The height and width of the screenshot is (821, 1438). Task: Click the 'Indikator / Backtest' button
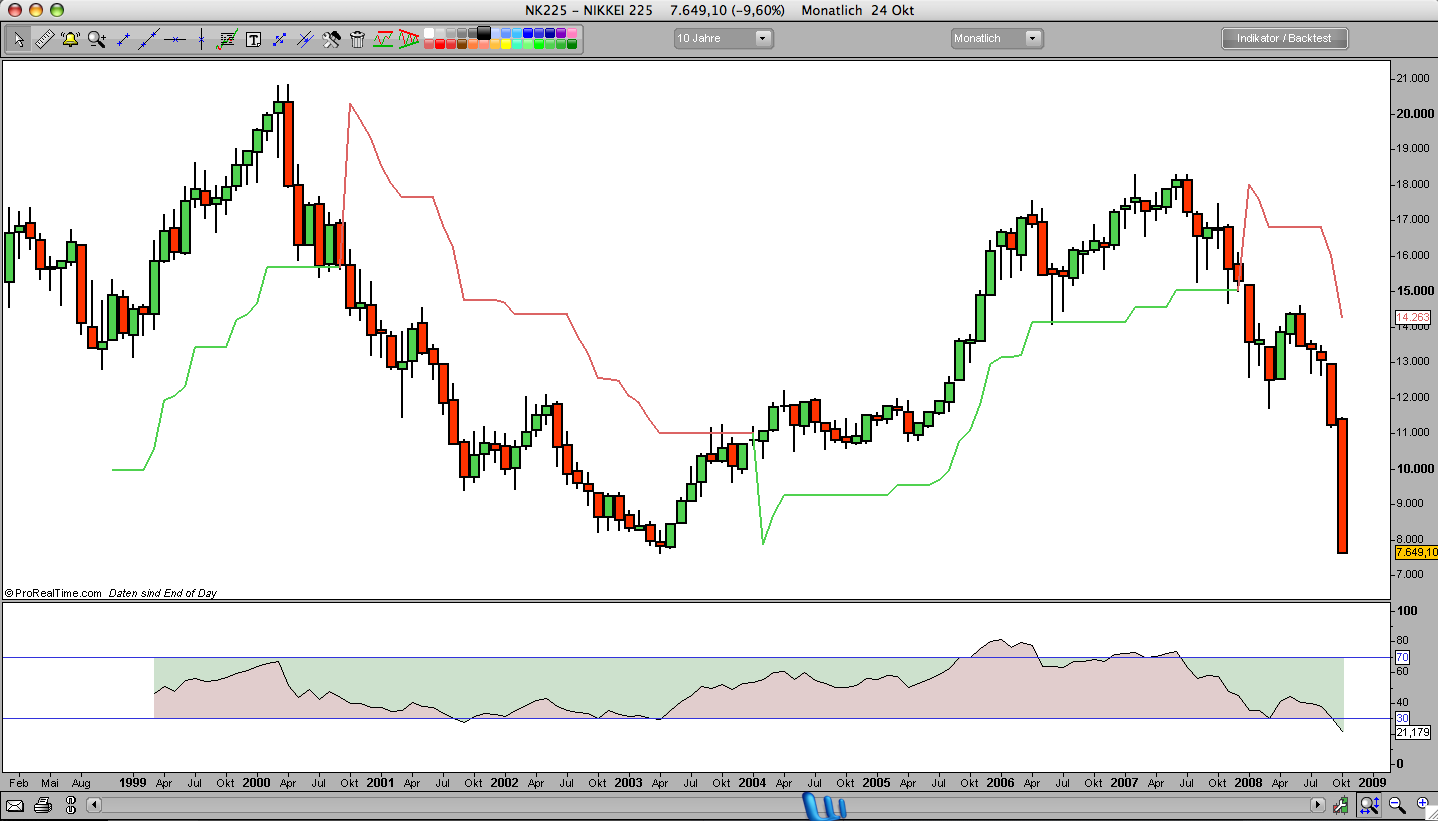tap(1284, 38)
